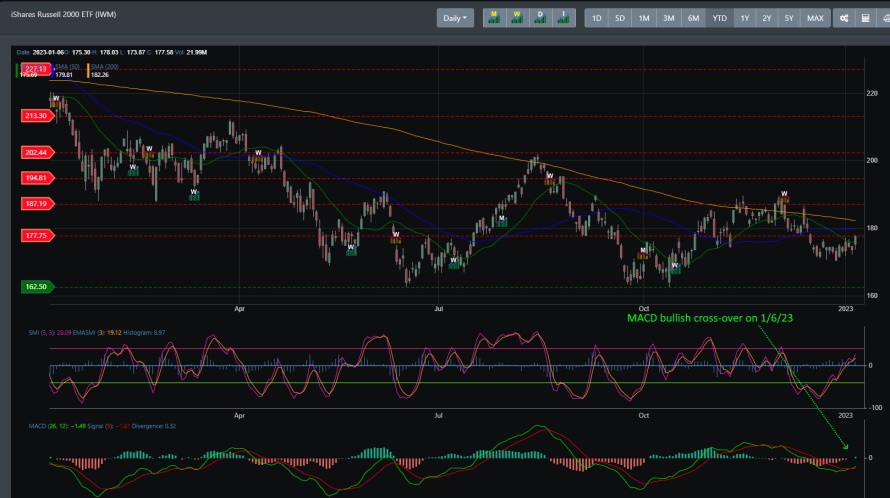Viewport: 890px width, 498px height.
Task: Switch chart range to 5Y
Action: coord(789,18)
